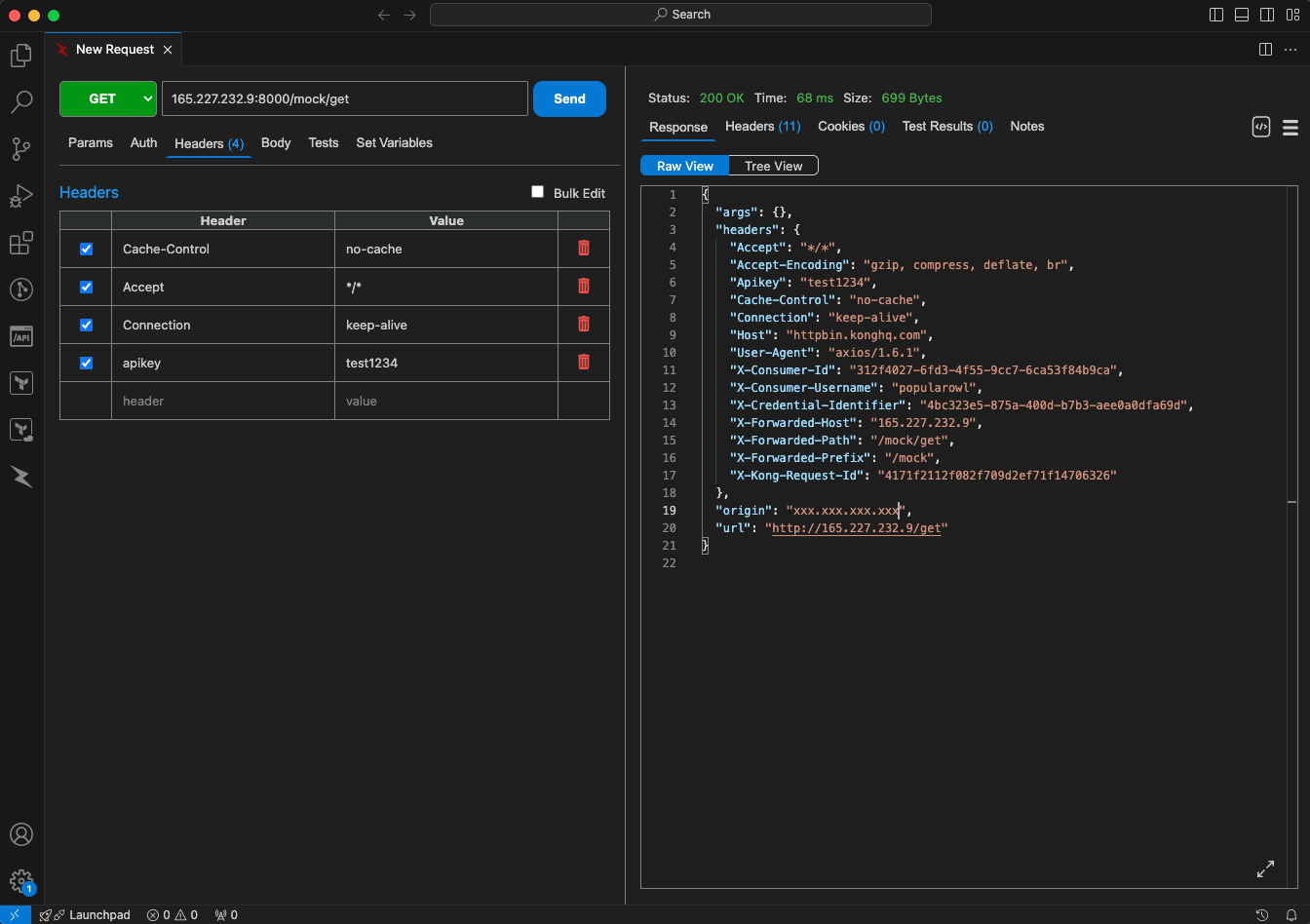The image size is (1310, 924).
Task: Toggle the bottom panel layout icon
Action: (1242, 15)
